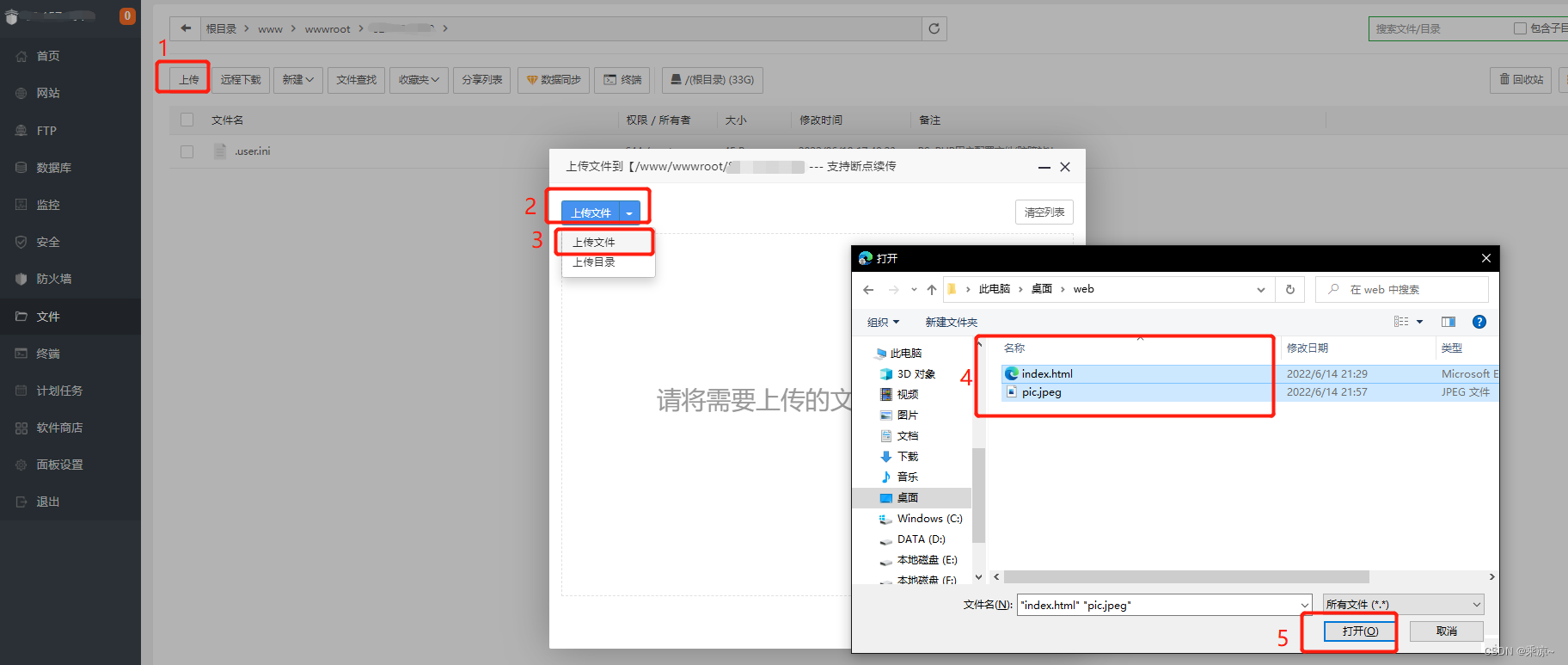Click 新建文件夹 in Open dialog
Viewport: 1568px width, 665px height.
pos(951,323)
